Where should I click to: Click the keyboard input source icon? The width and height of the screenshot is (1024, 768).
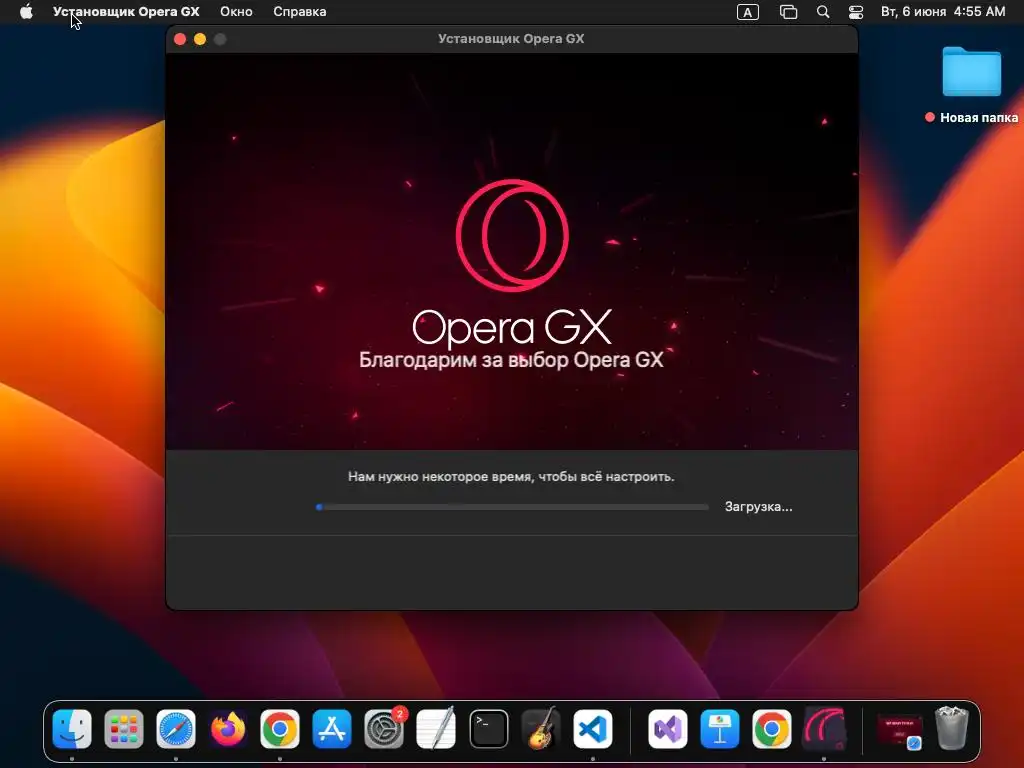tap(748, 12)
